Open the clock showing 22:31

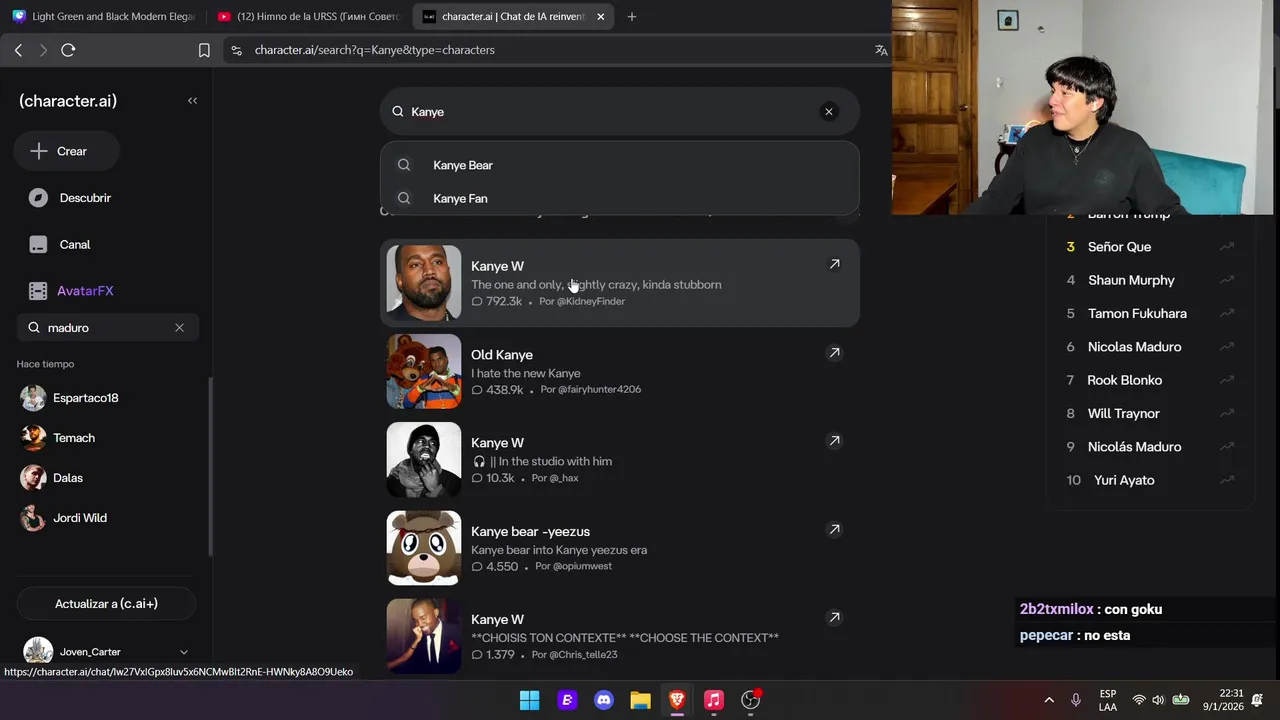point(1223,700)
